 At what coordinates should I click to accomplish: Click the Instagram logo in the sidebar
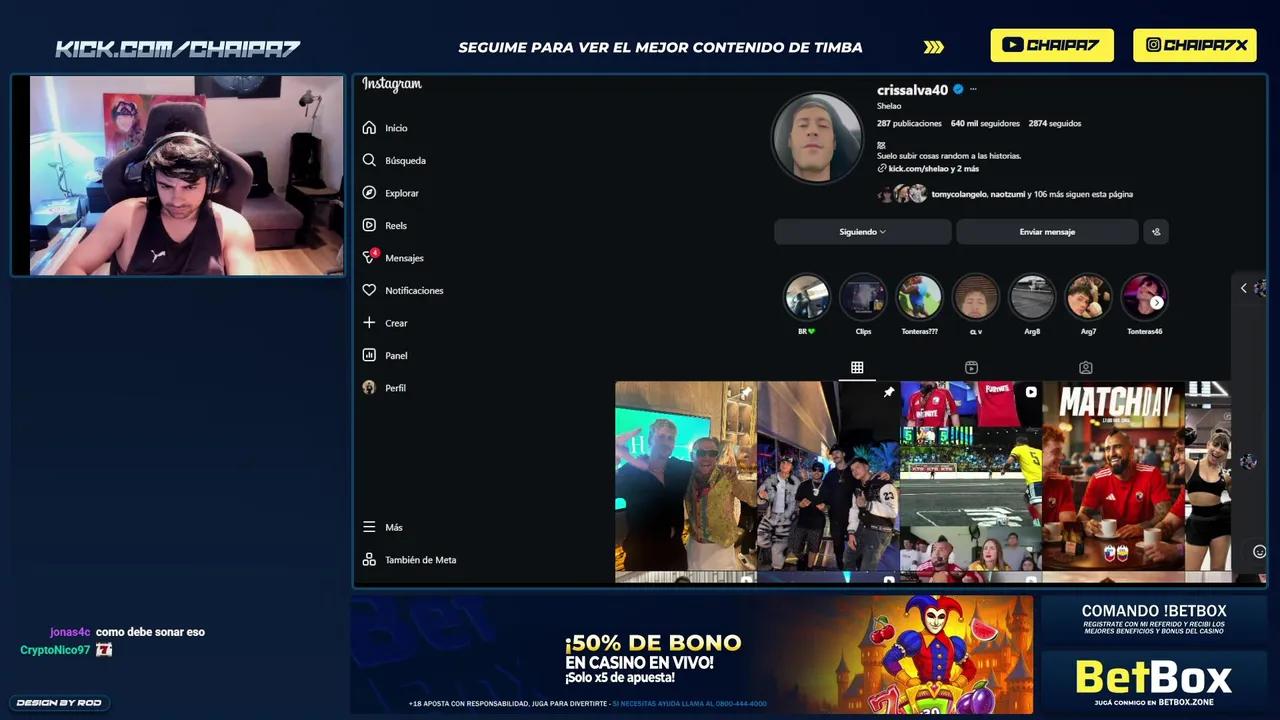(x=392, y=85)
